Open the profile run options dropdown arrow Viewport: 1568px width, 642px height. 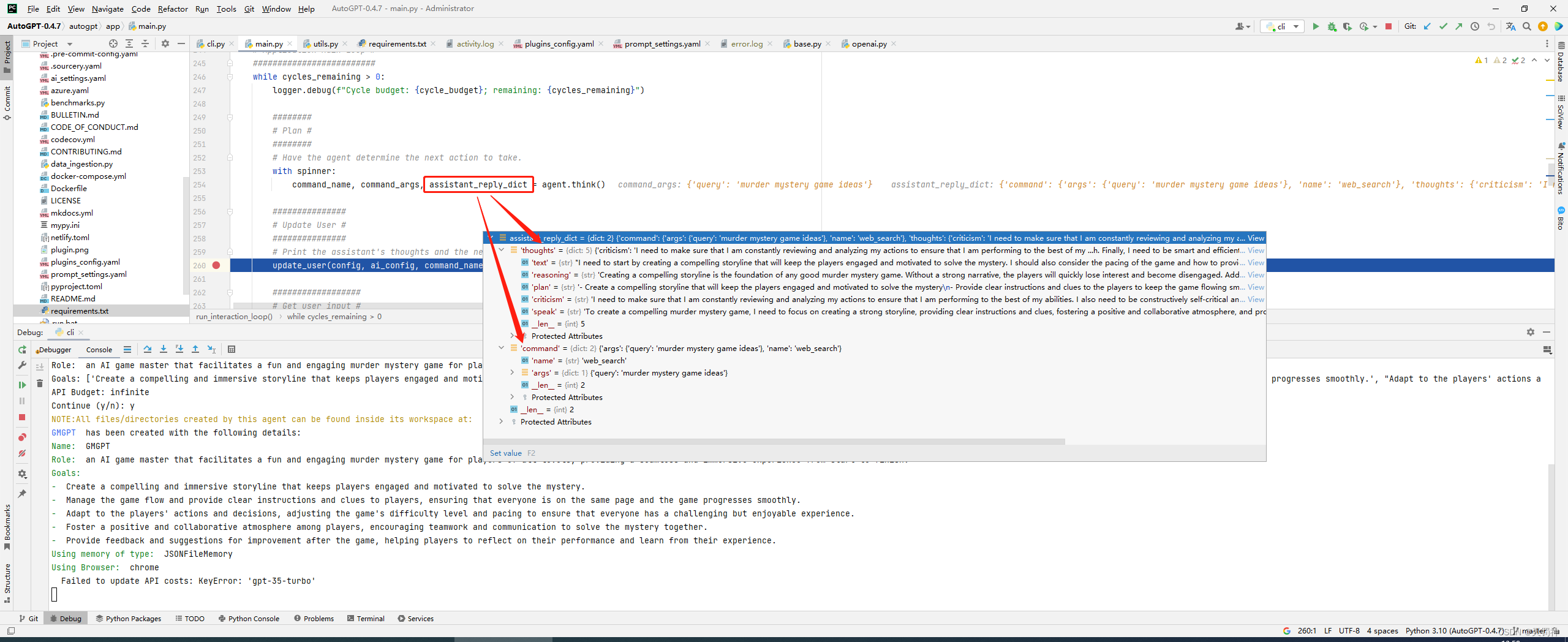coord(1375,26)
